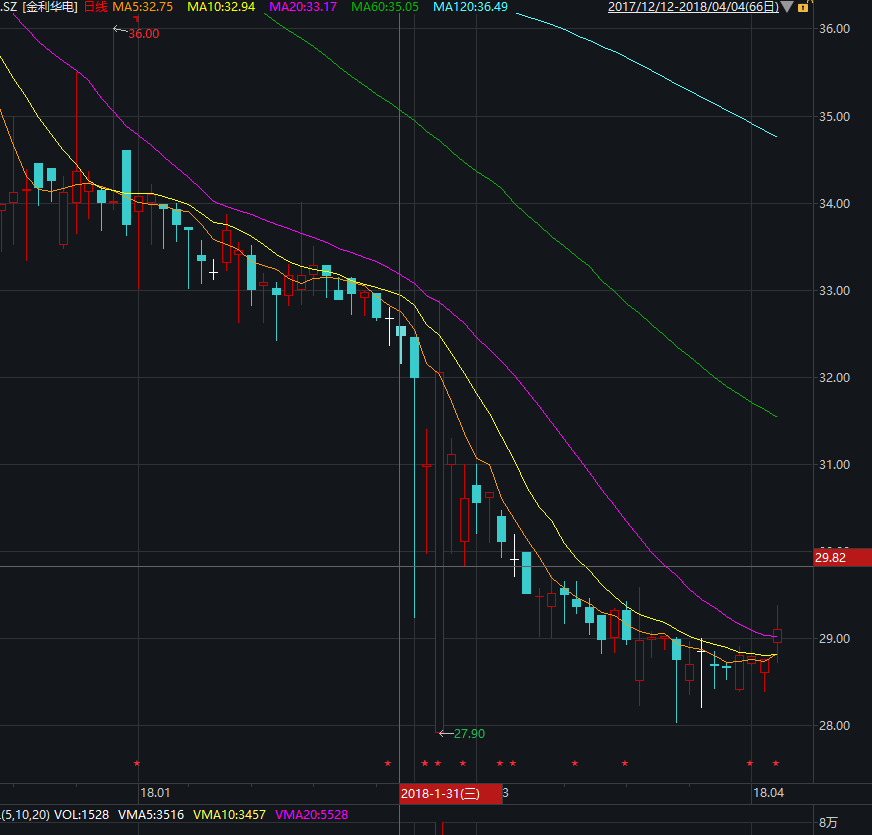Click the [金利华电] stock name

coord(50,7)
